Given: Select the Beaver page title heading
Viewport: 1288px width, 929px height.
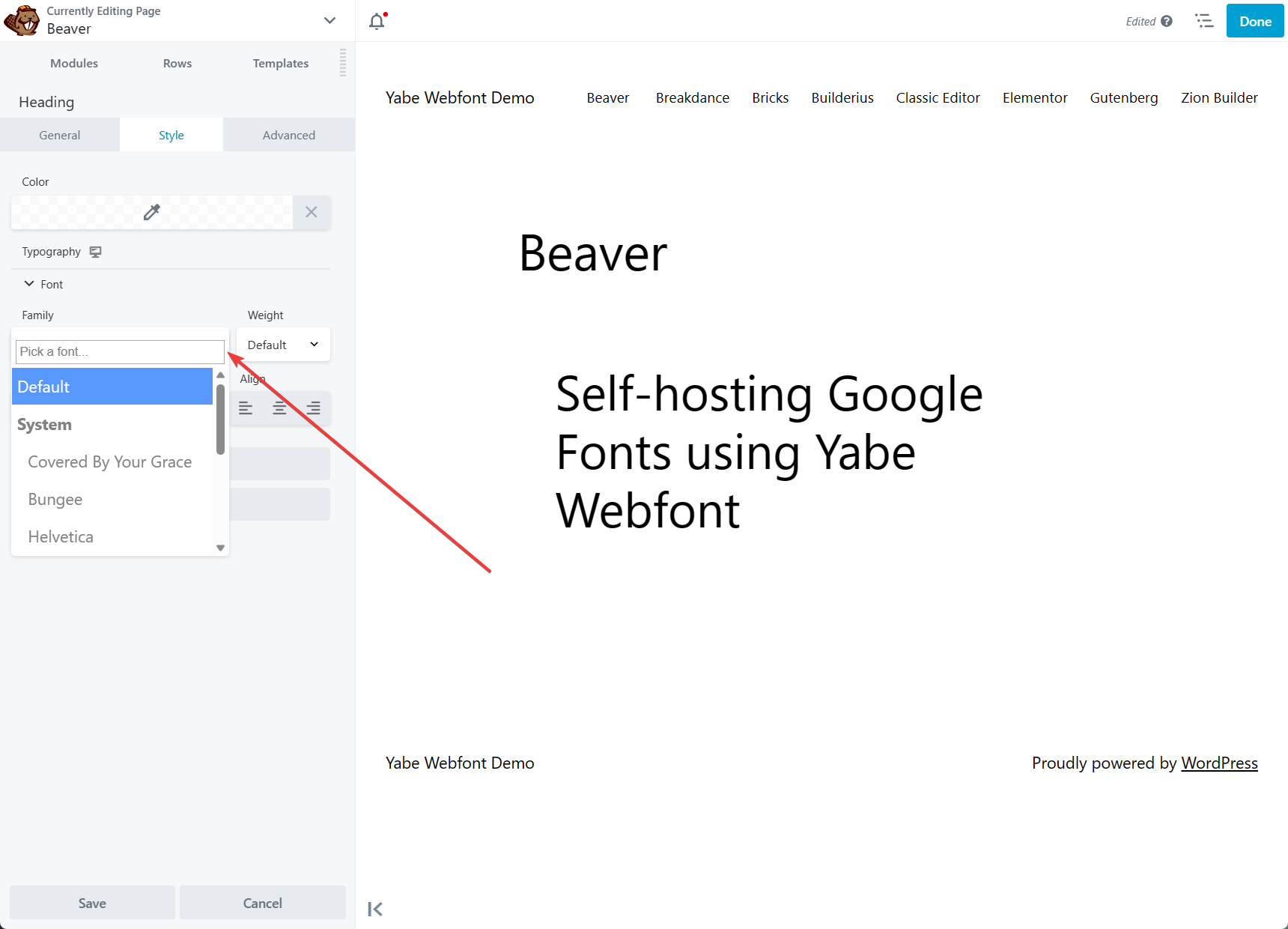Looking at the screenshot, I should click(593, 253).
